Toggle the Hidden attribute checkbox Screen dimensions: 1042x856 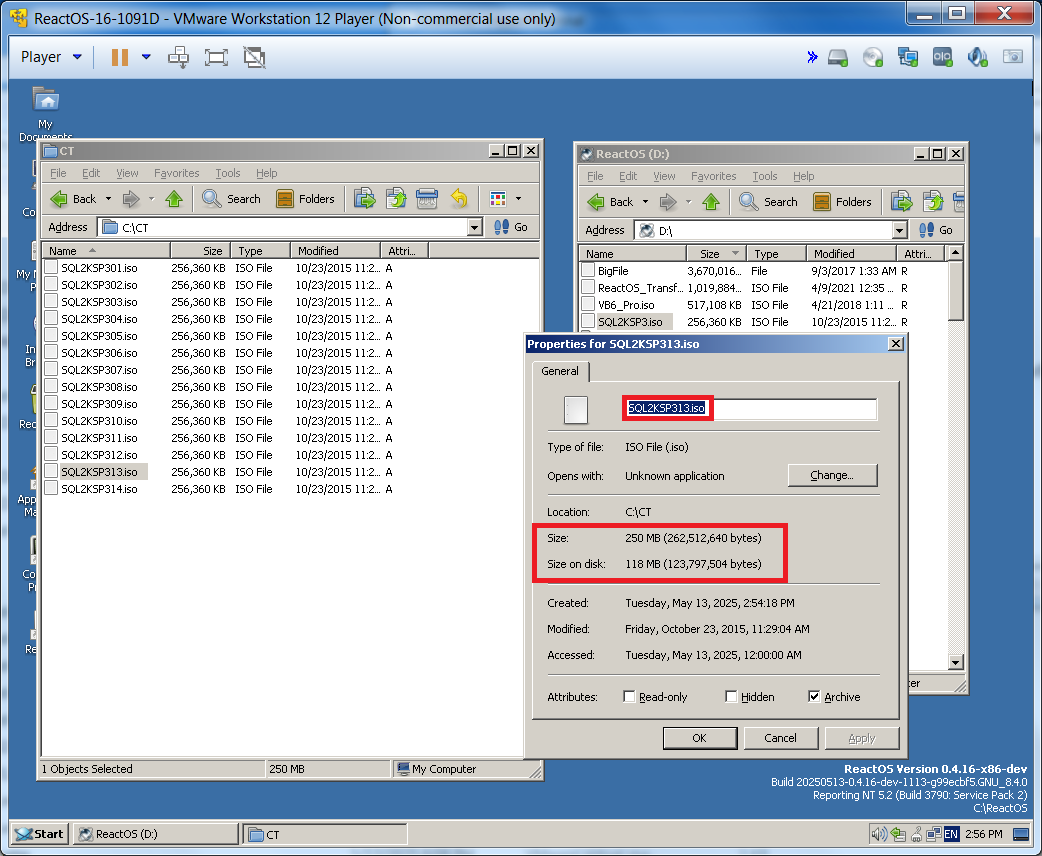(x=731, y=696)
